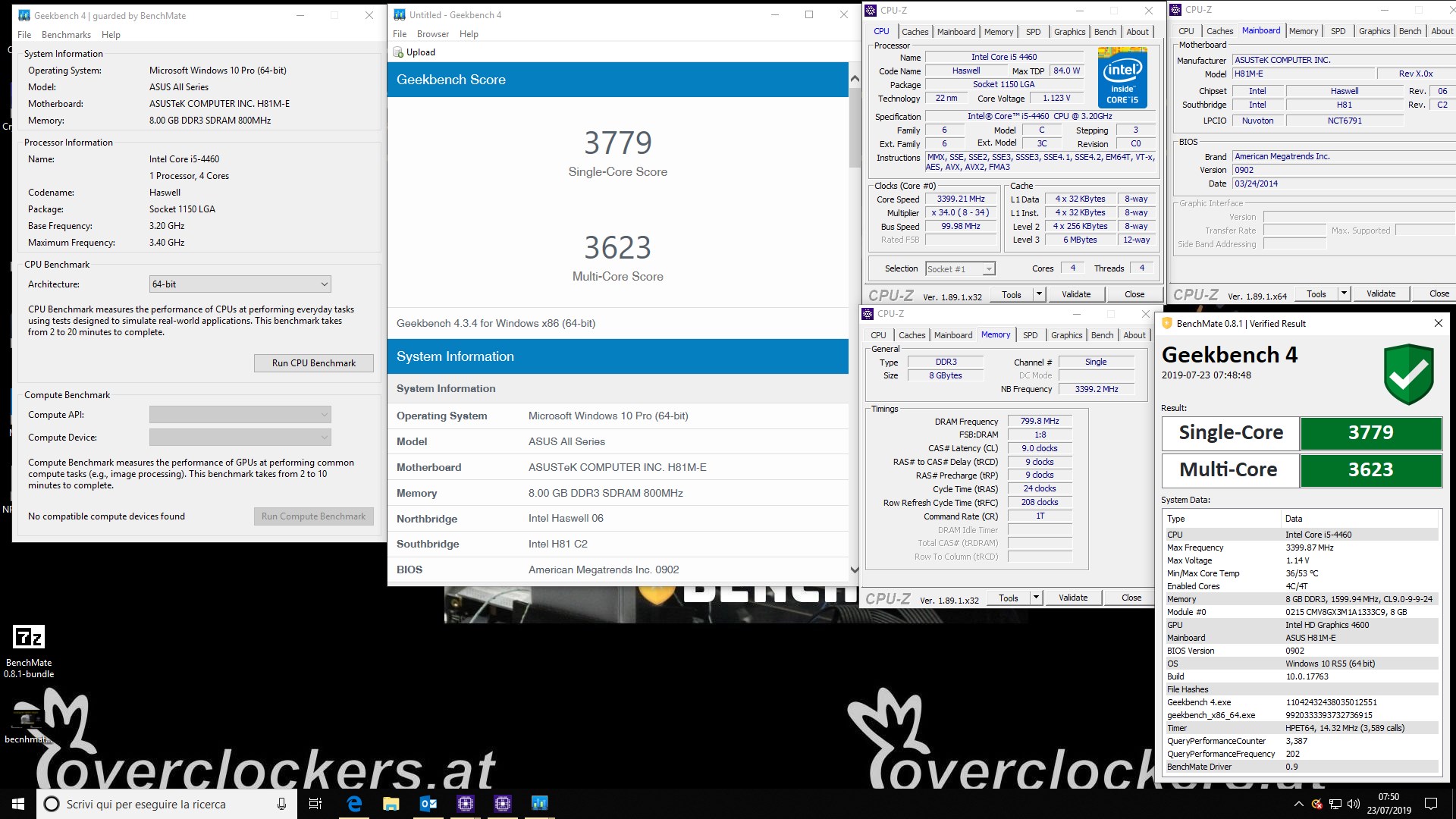Open Help menu in Untitled Geekbench window
1456x819 pixels.
point(469,34)
